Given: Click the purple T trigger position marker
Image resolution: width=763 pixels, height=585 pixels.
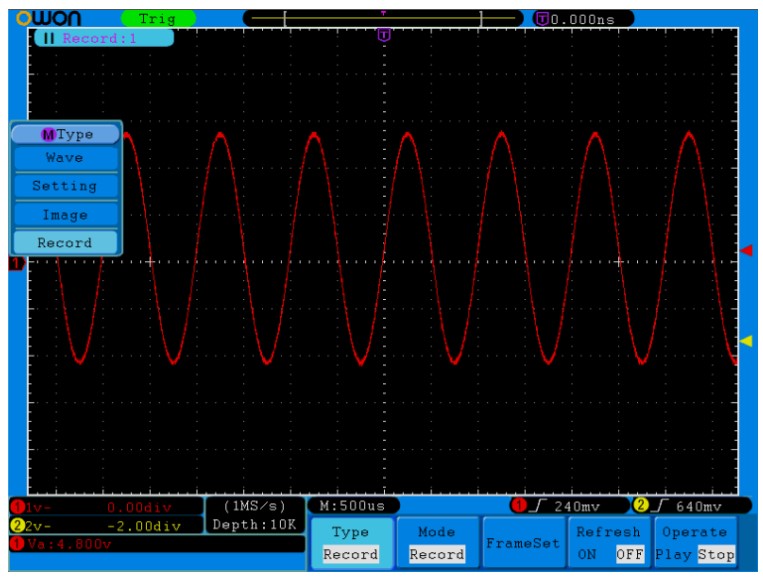Looking at the screenshot, I should click(x=384, y=35).
